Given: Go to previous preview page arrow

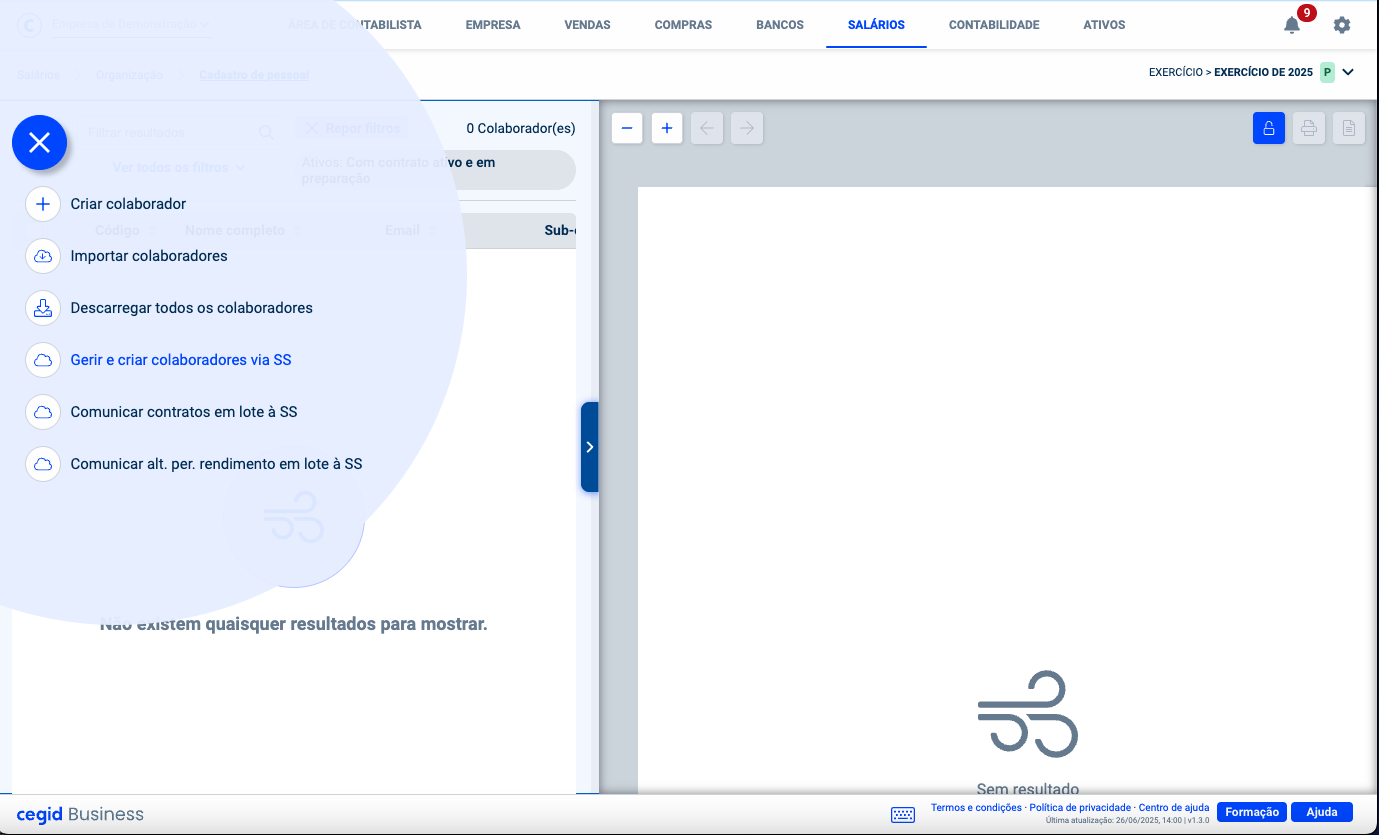Looking at the screenshot, I should [707, 128].
